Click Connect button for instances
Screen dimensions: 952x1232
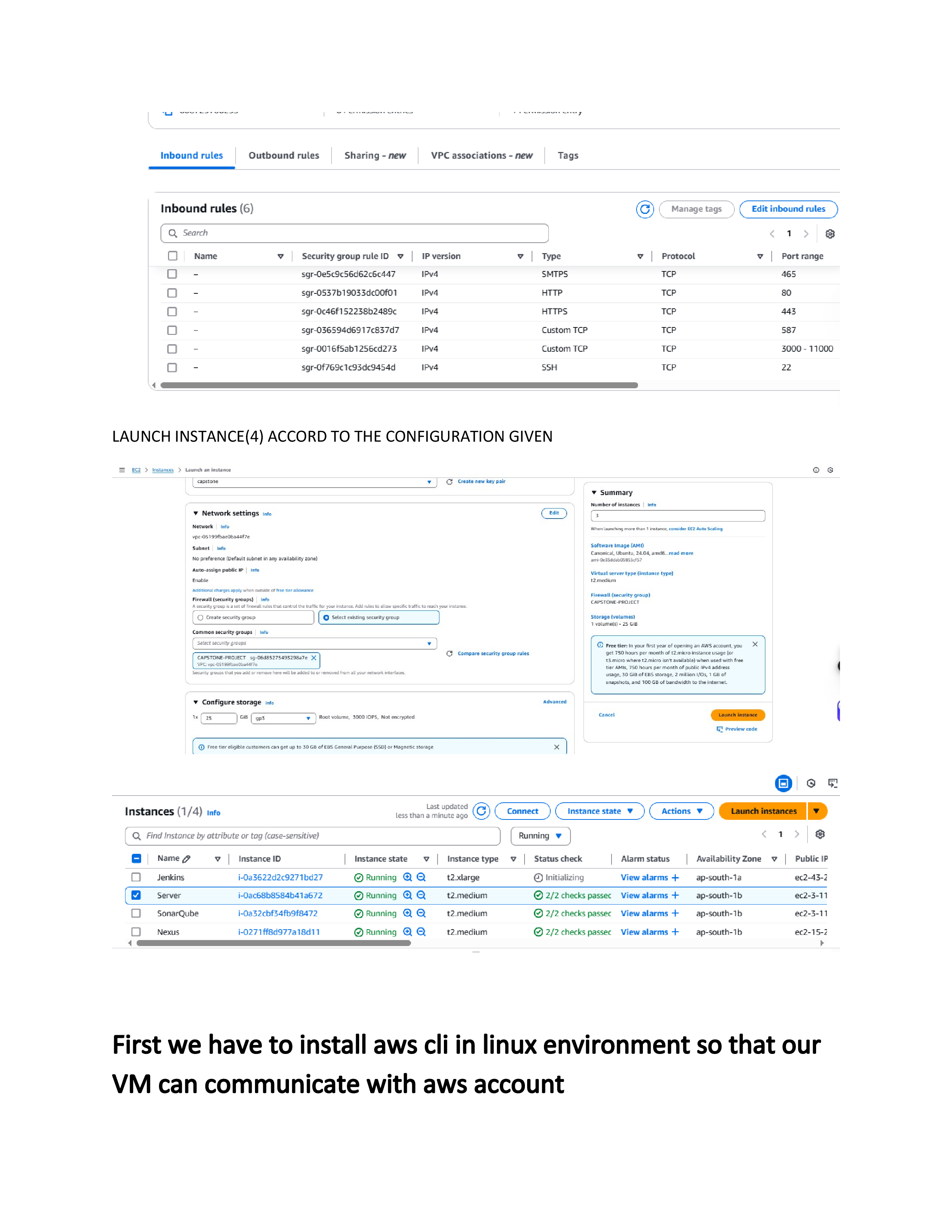(x=522, y=811)
